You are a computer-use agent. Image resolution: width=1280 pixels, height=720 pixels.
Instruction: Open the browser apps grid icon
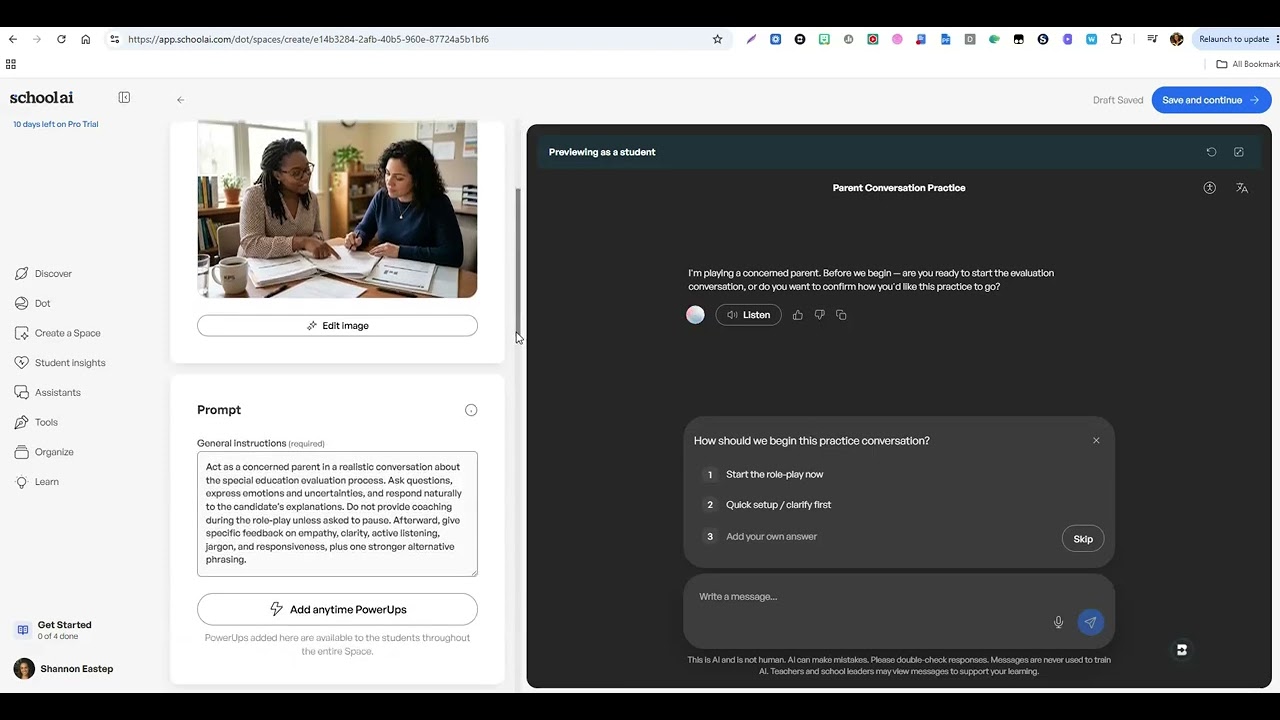point(11,64)
